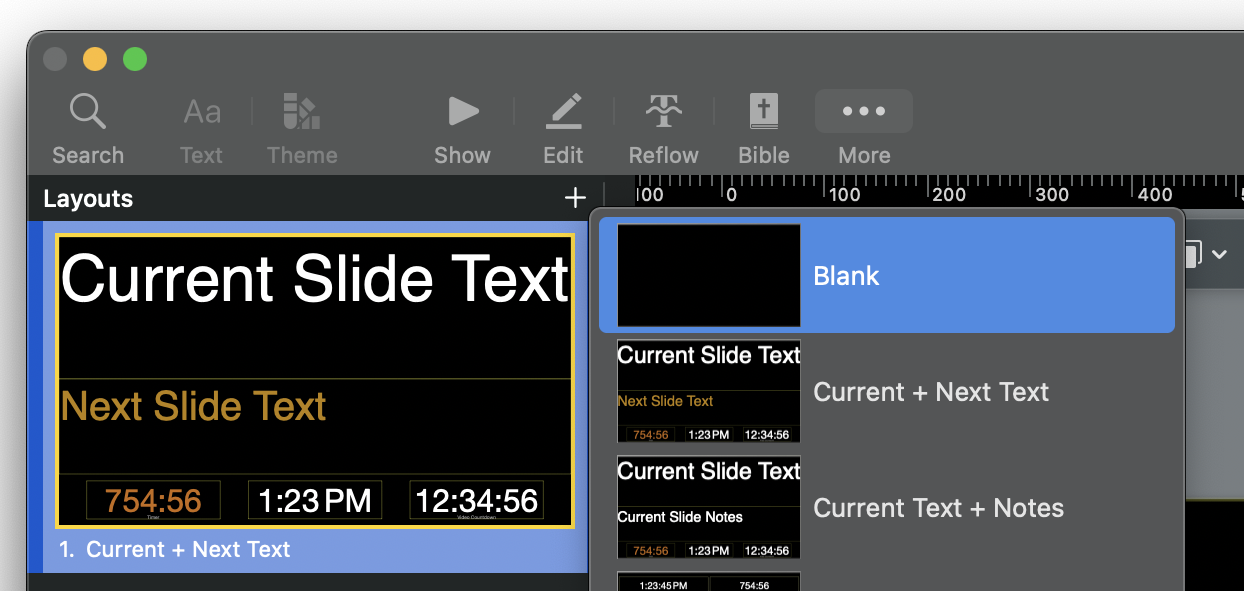The width and height of the screenshot is (1244, 591).
Task: Click the plus button beside Layouts
Action: tap(575, 199)
